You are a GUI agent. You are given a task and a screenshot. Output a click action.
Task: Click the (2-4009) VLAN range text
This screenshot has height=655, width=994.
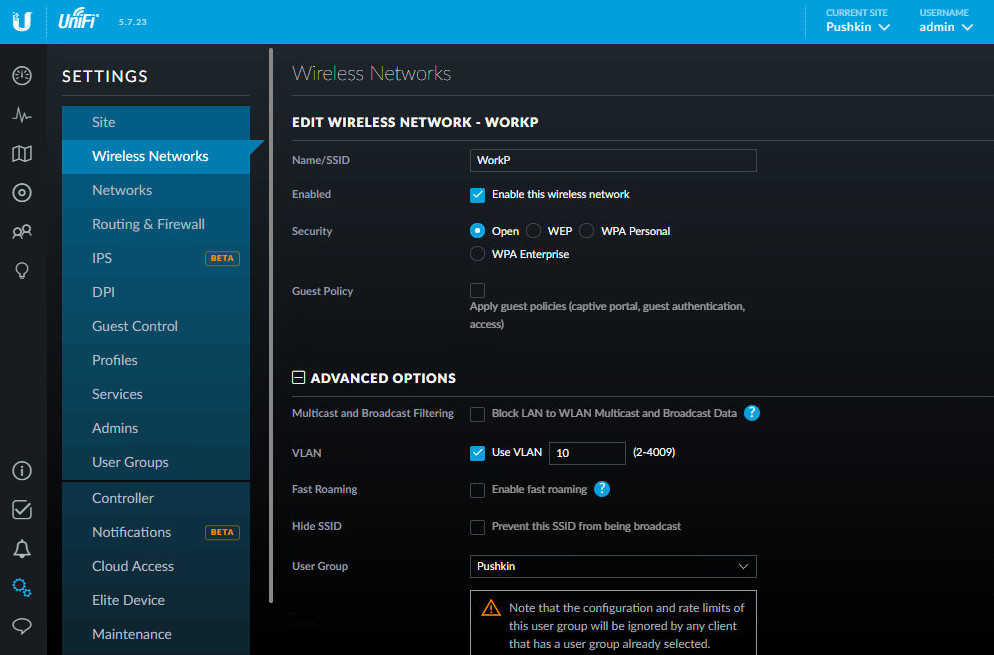[x=654, y=452]
